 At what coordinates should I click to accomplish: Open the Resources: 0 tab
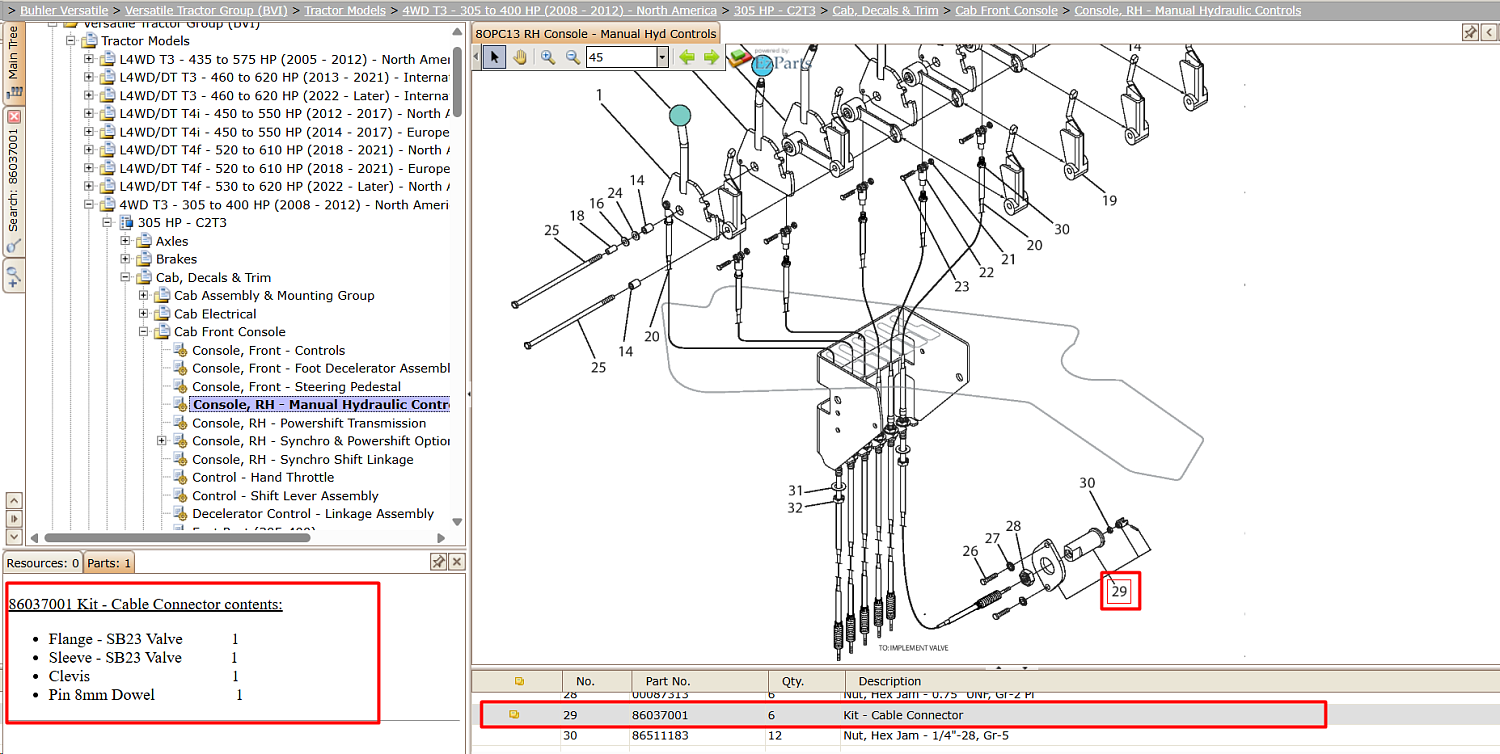pos(43,563)
